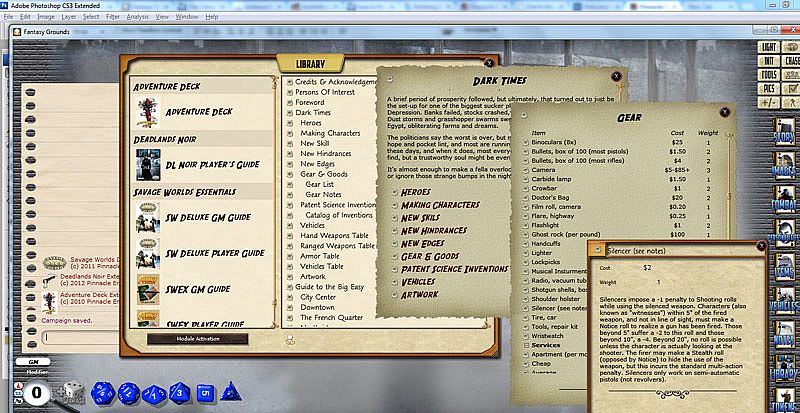Toggle the LIGHT button
This screenshot has height=413, width=800.
pyautogui.click(x=768, y=47)
